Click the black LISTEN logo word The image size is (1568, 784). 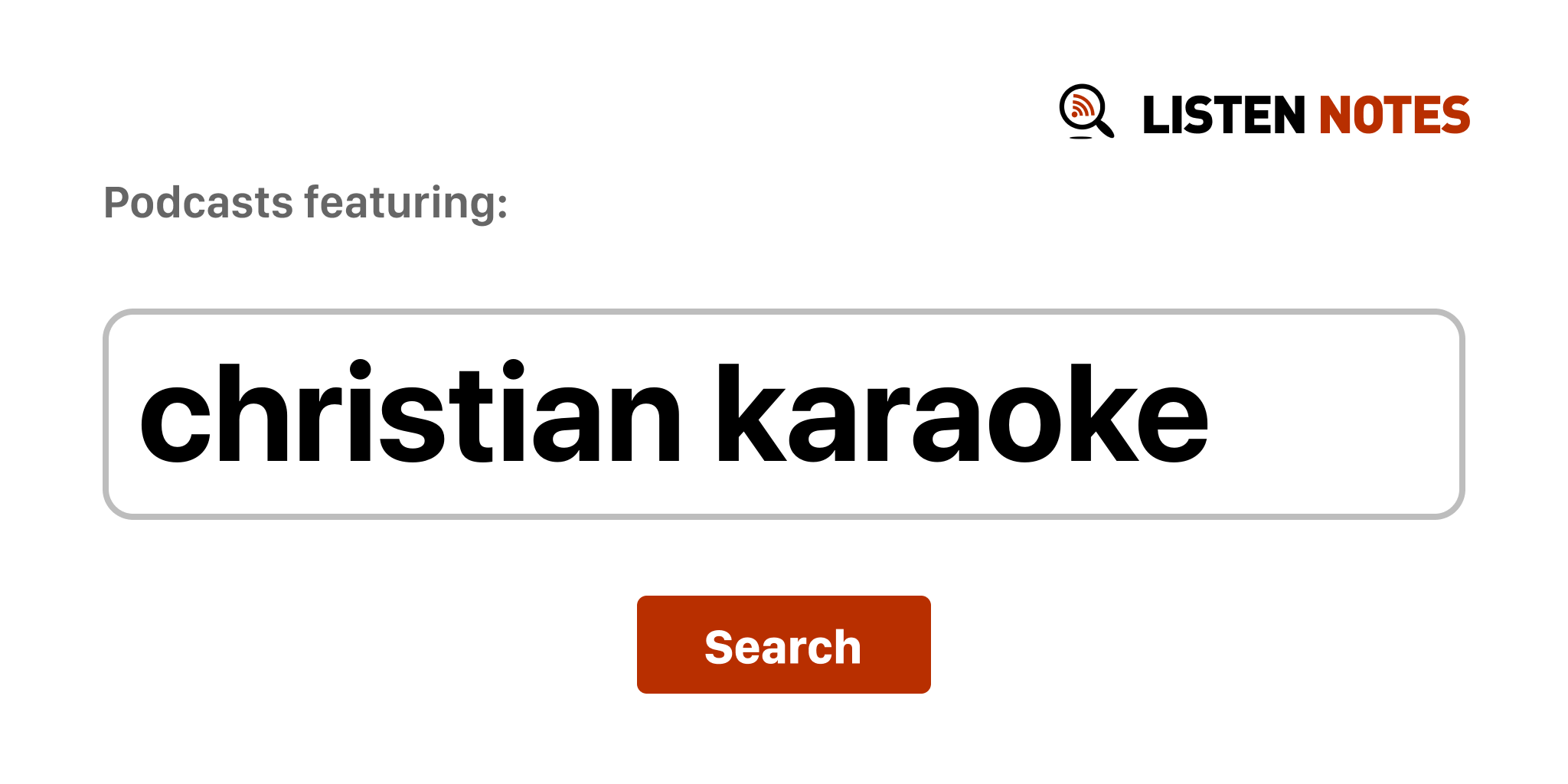pyautogui.click(x=1223, y=116)
